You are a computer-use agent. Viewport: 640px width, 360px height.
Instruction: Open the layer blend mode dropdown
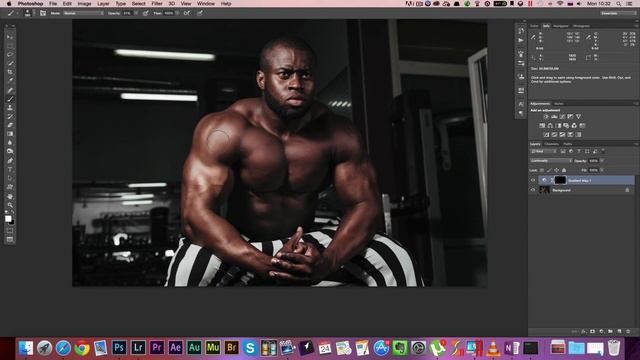[551, 161]
